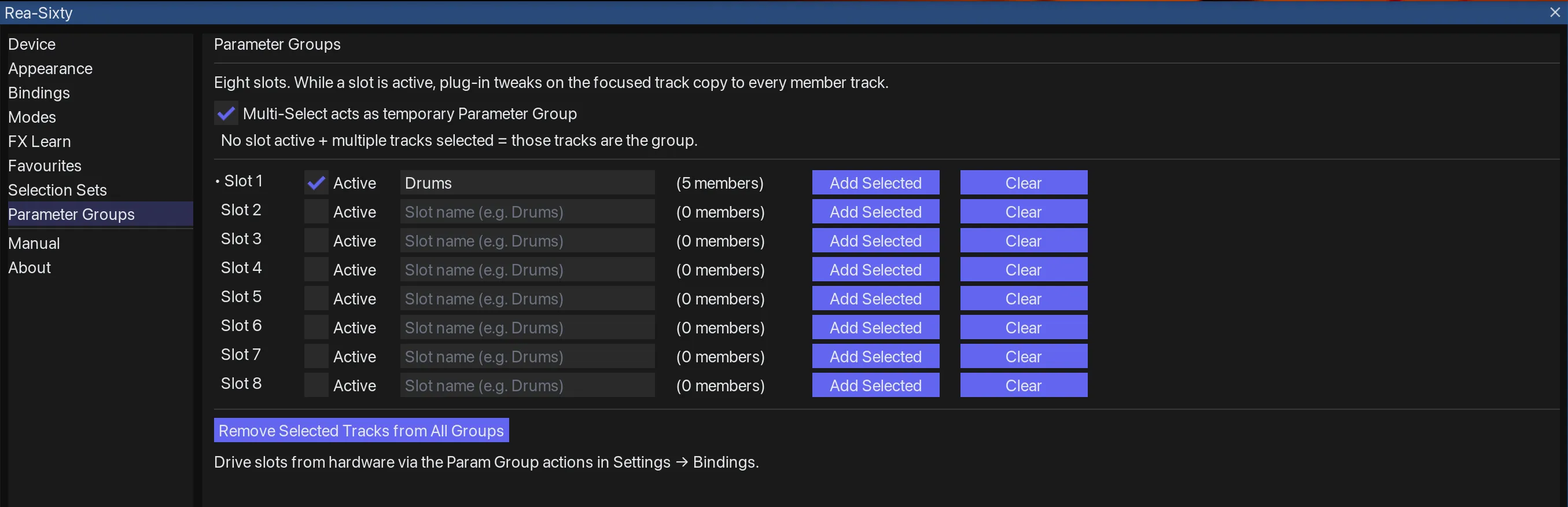Click the 'Slot 1' label
This screenshot has width=1568, height=507.
tap(243, 181)
